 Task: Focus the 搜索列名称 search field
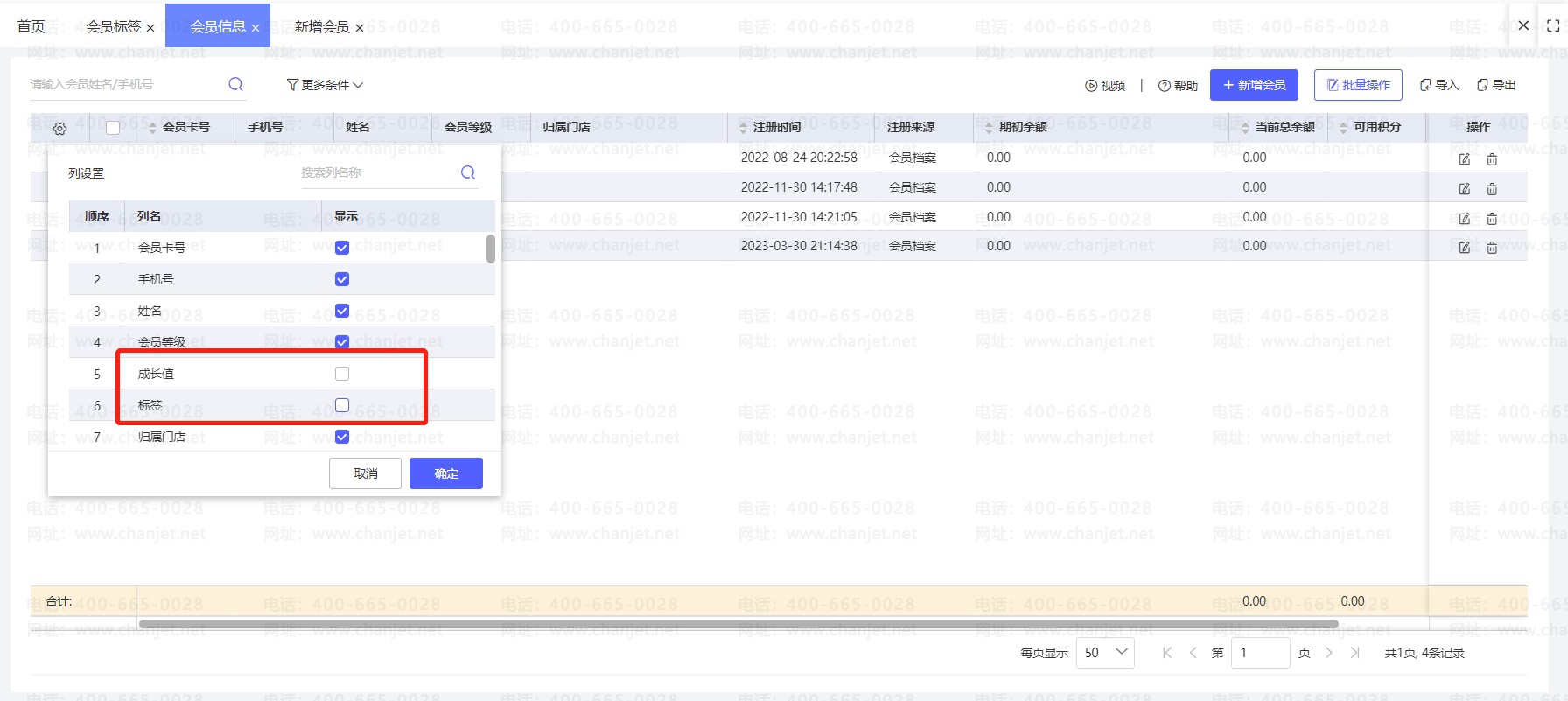[x=379, y=172]
